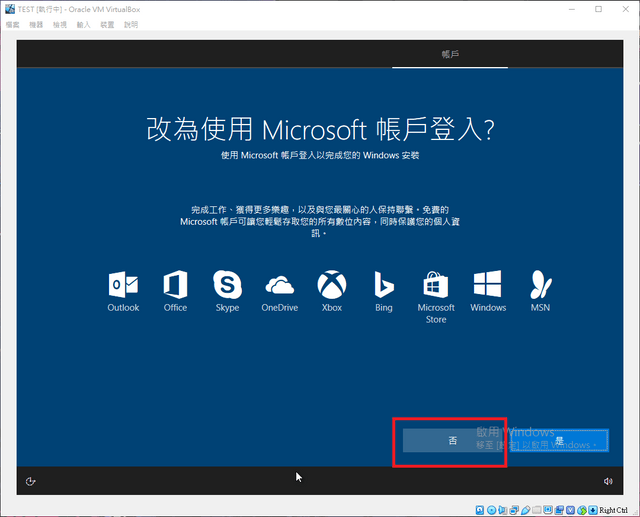Click the 是 (Yes) button
640x517 pixels.
[559, 441]
